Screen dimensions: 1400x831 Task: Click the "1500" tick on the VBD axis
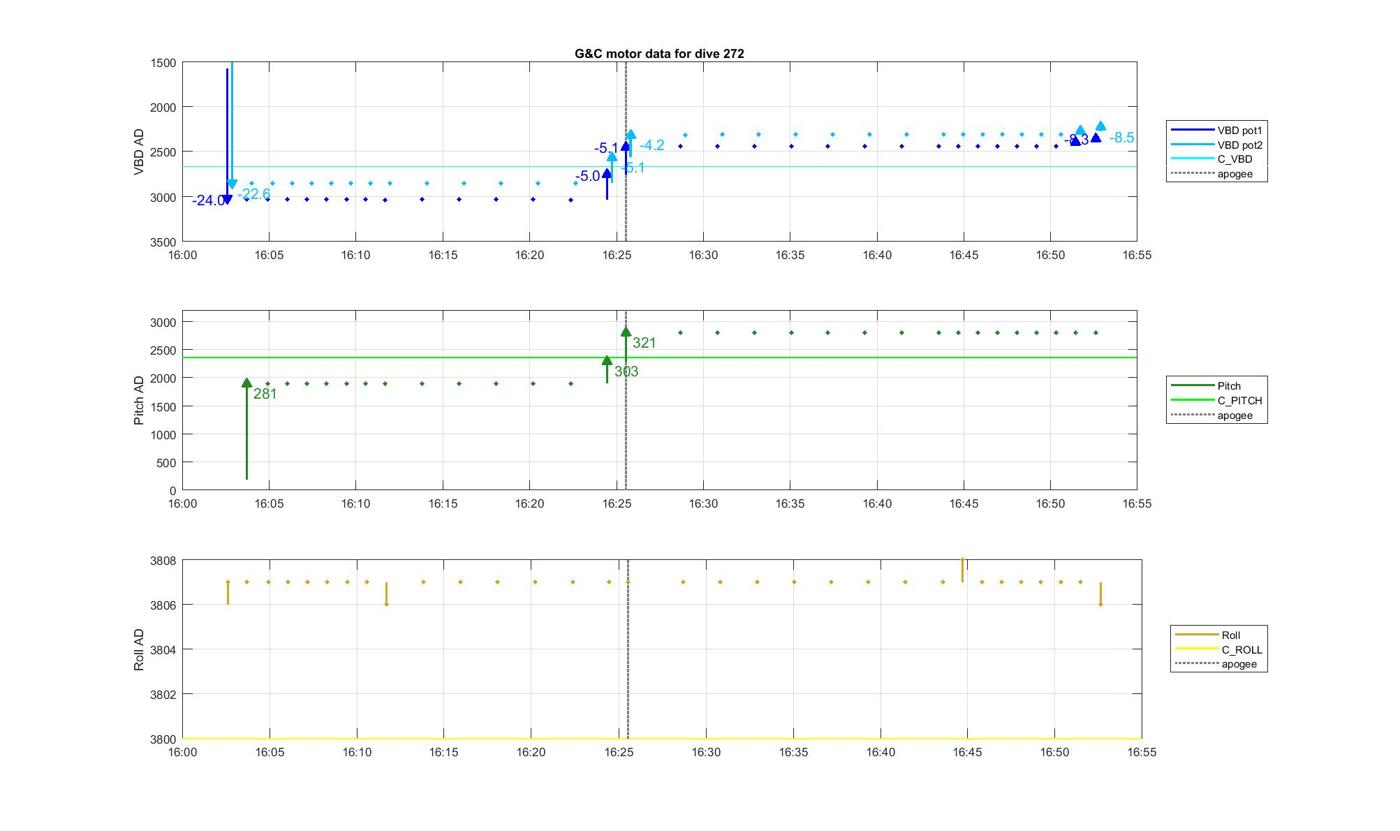coord(164,63)
